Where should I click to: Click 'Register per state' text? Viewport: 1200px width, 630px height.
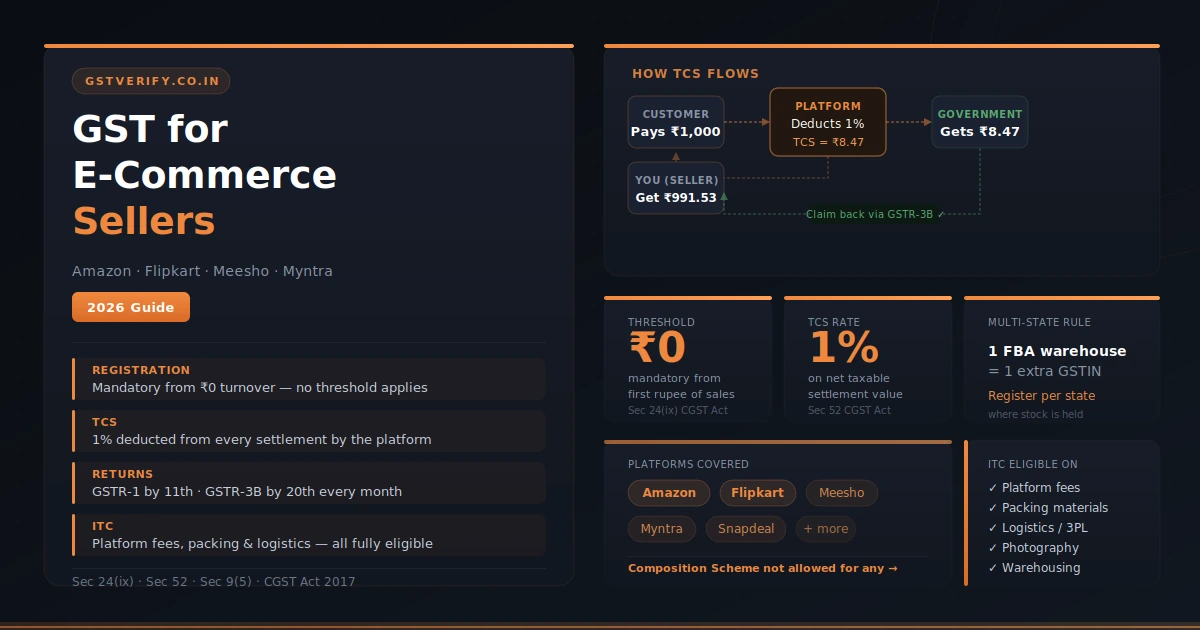[1041, 396]
